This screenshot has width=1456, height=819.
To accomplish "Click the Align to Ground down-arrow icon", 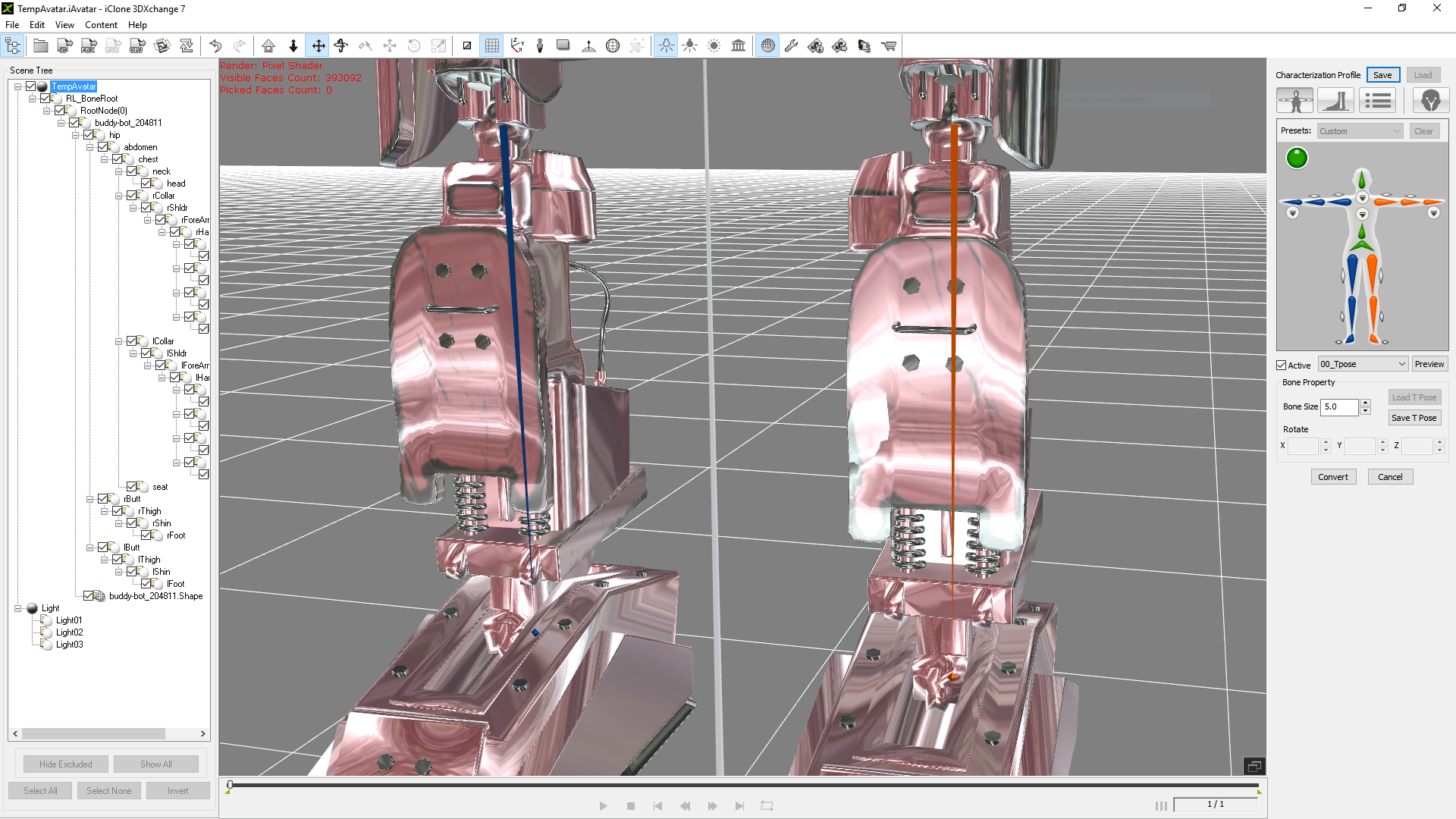I will pyautogui.click(x=293, y=46).
